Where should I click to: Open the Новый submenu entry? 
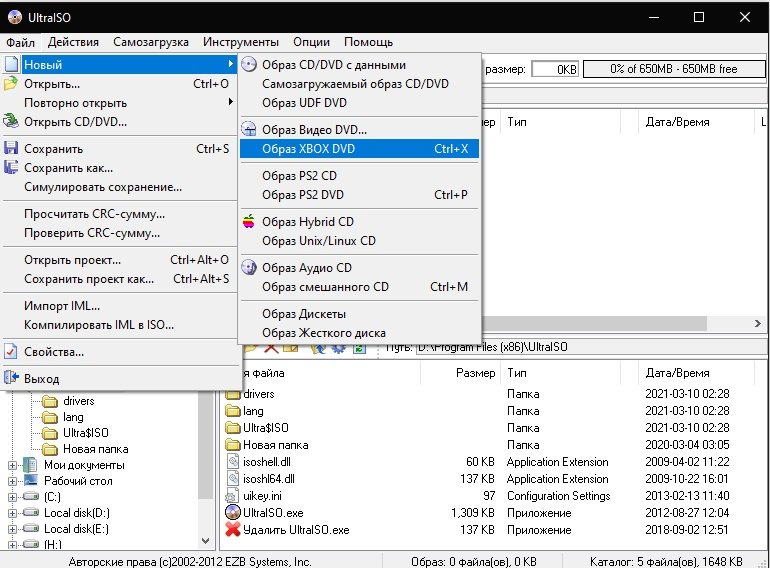point(120,65)
